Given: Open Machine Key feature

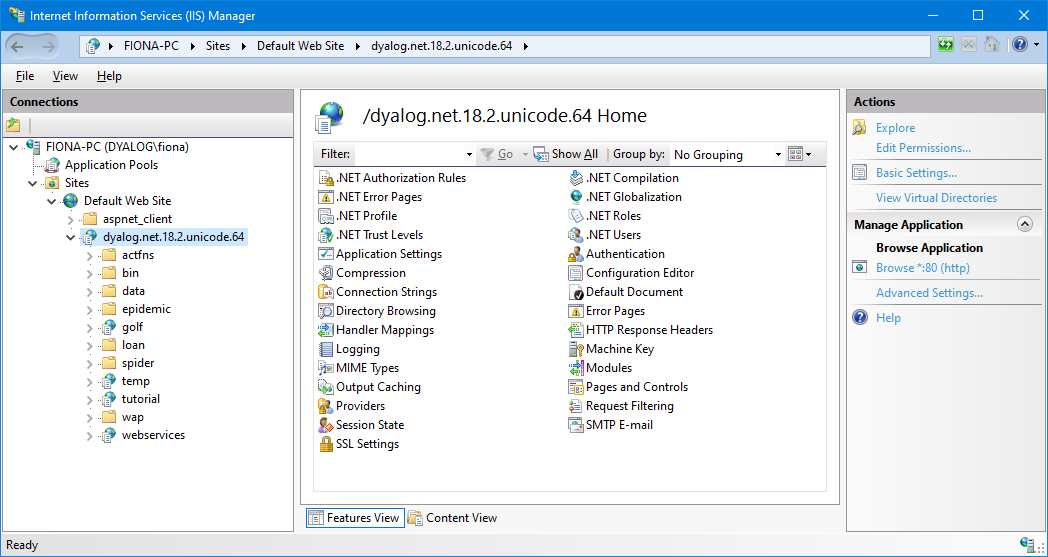Looking at the screenshot, I should (612, 349).
